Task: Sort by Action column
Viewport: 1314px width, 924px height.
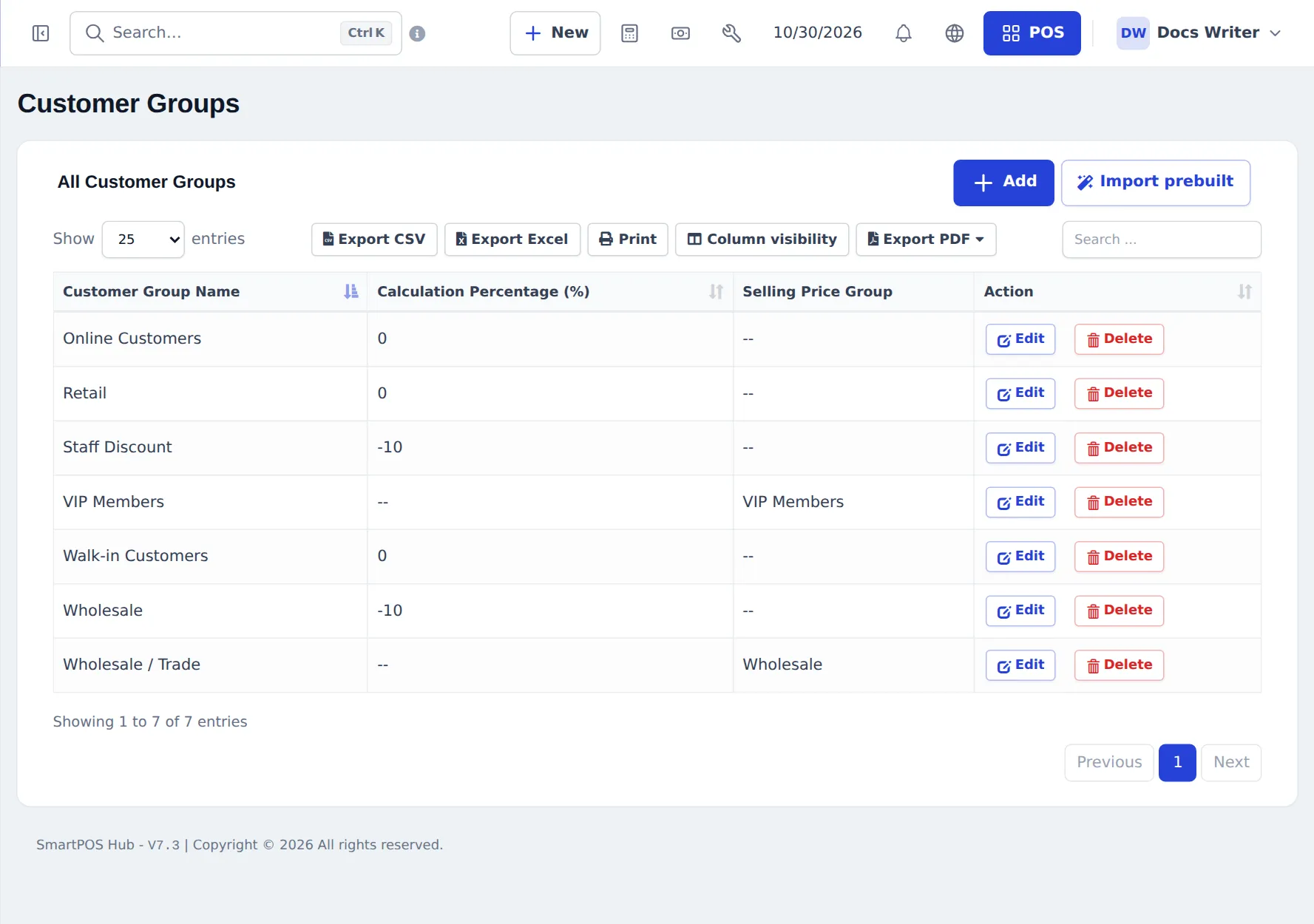Action: point(1117,292)
